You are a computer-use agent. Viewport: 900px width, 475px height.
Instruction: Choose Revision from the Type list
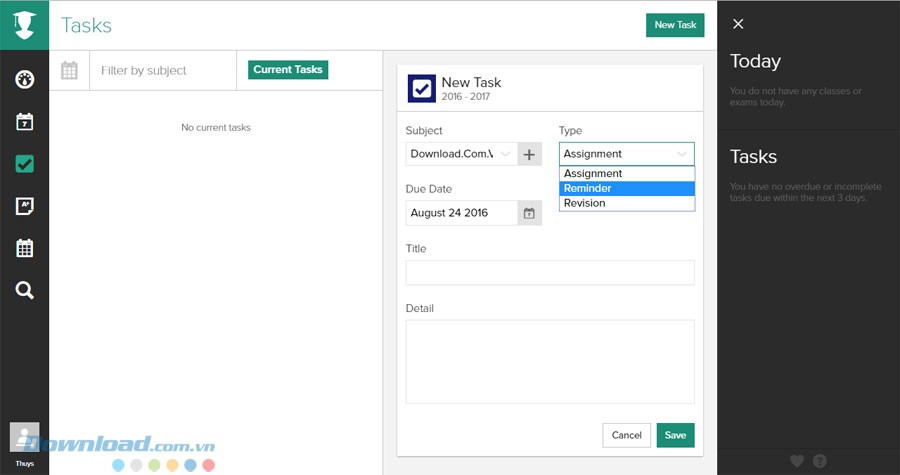pyautogui.click(x=626, y=203)
